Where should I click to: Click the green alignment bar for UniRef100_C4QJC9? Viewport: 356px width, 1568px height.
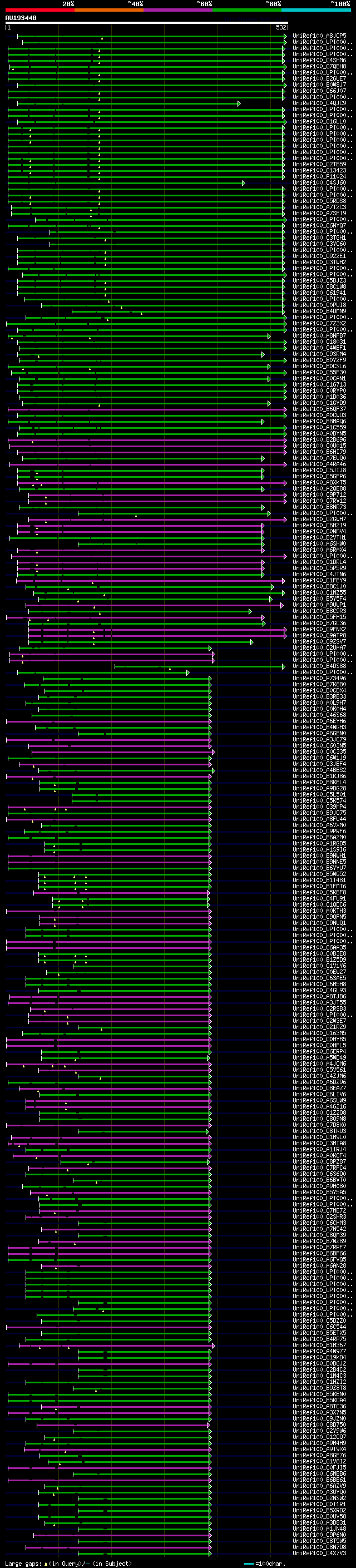pos(128,103)
